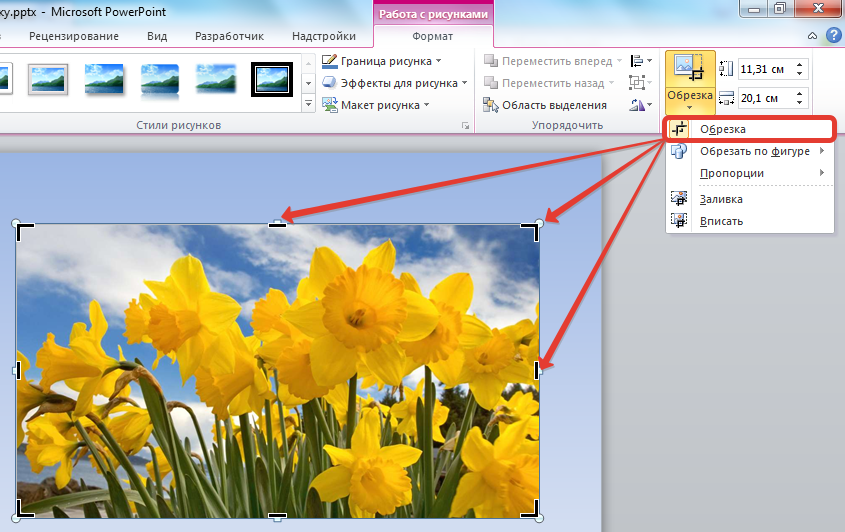
Task: Select the gray simple frame picture style
Action: pyautogui.click(x=48, y=79)
